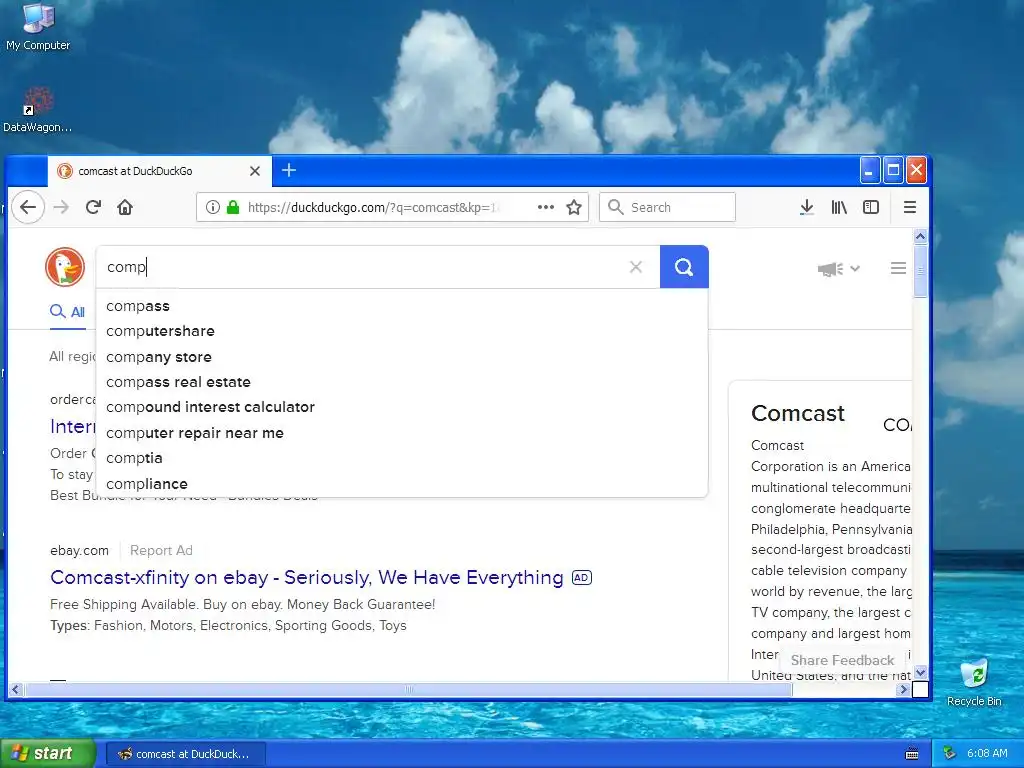The image size is (1024, 768).
Task: Choose the "compass real estate" suggestion
Action: pyautogui.click(x=402, y=382)
